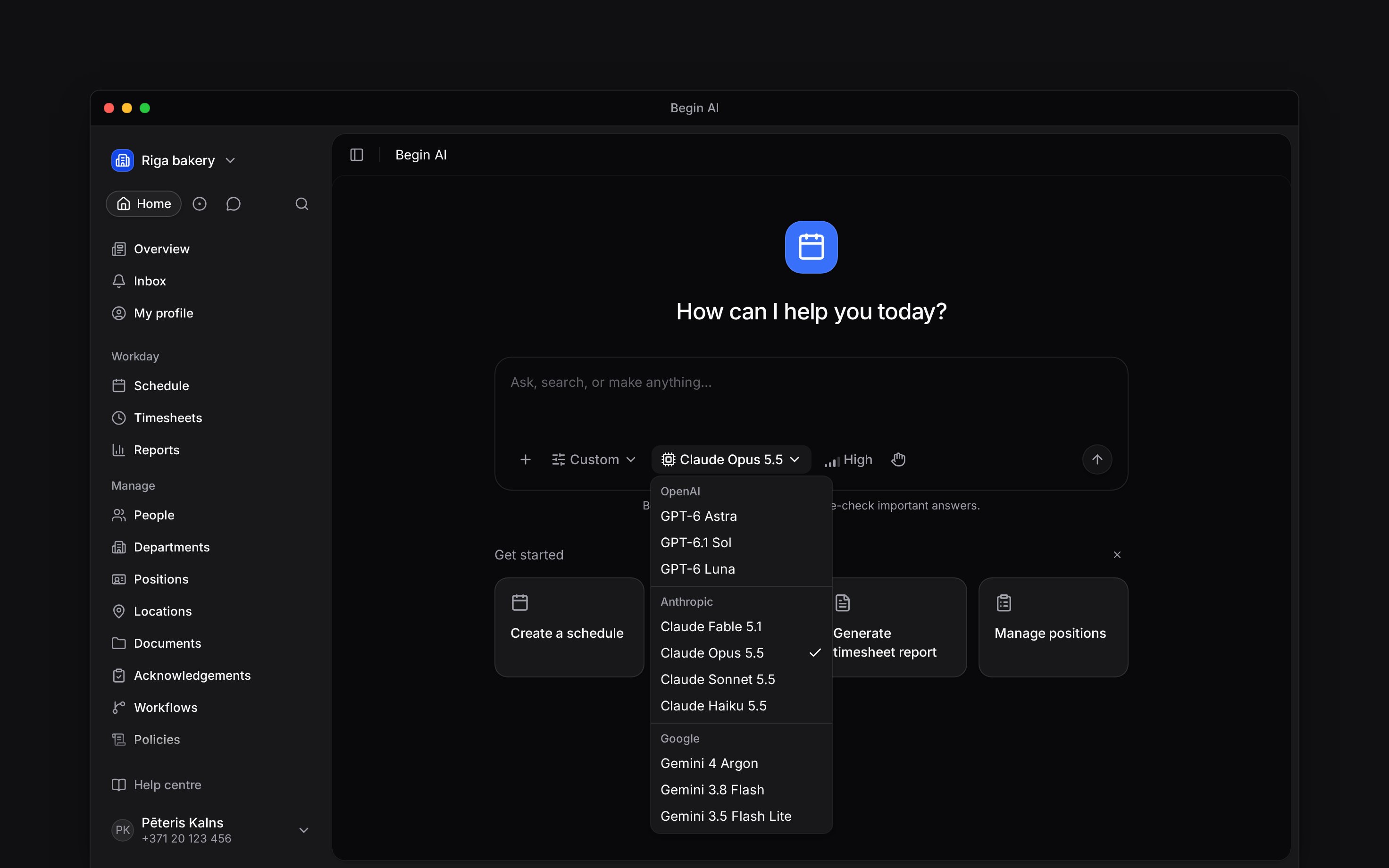
Task: Click the blue calendar Begin AI logo
Action: click(x=811, y=247)
